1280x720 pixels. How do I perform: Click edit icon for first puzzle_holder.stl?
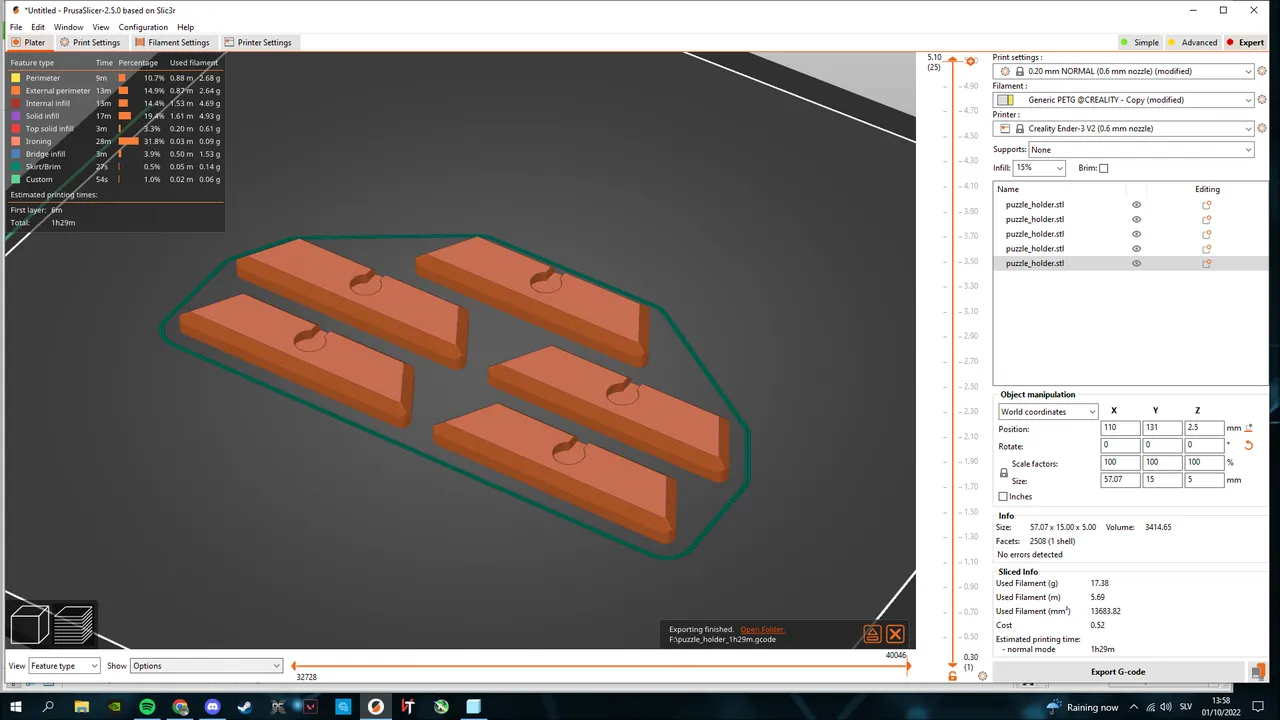click(x=1207, y=205)
